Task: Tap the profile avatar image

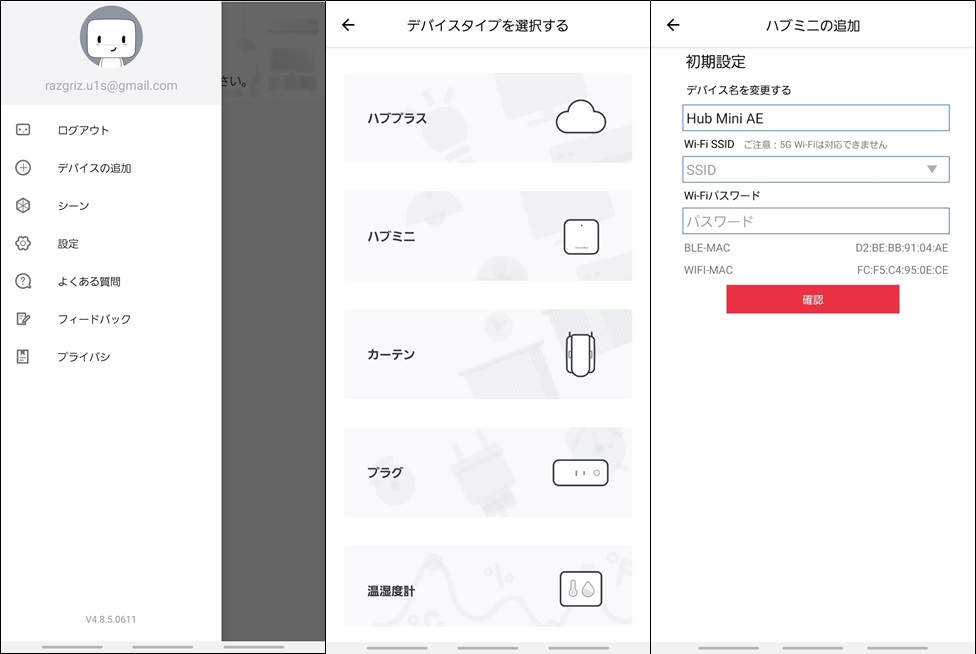Action: click(111, 37)
